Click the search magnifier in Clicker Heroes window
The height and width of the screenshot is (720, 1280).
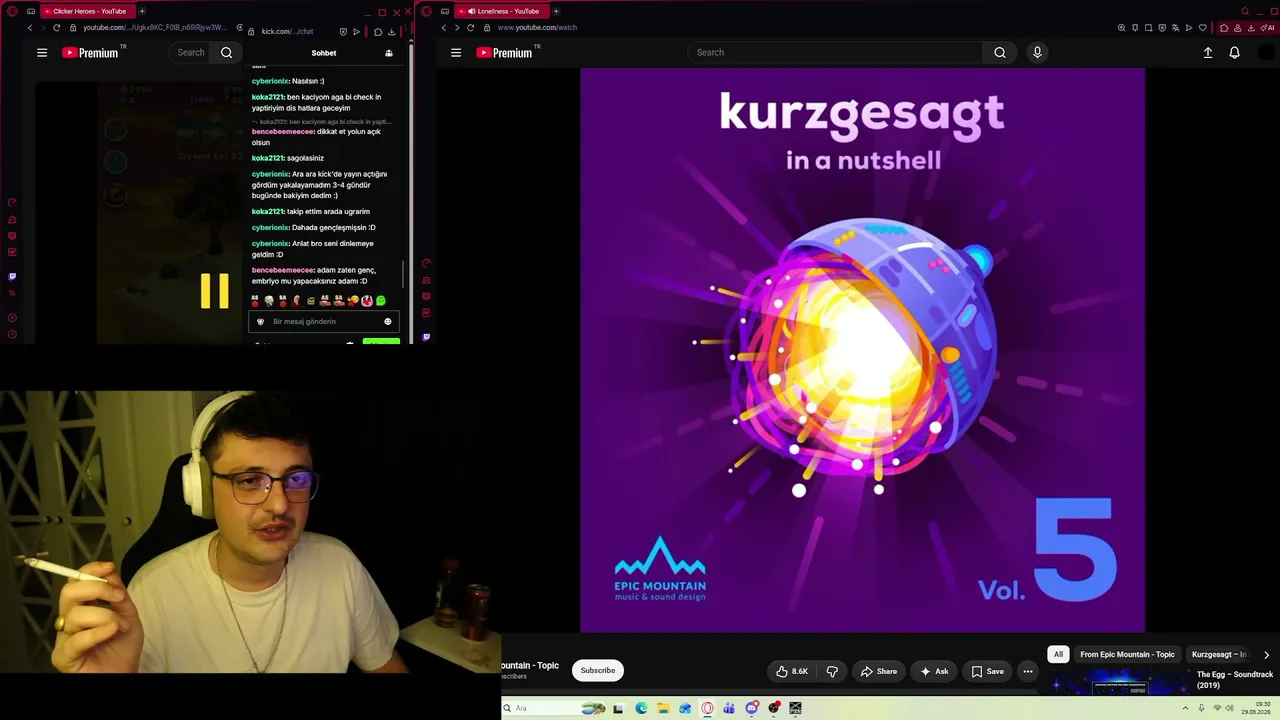point(226,53)
